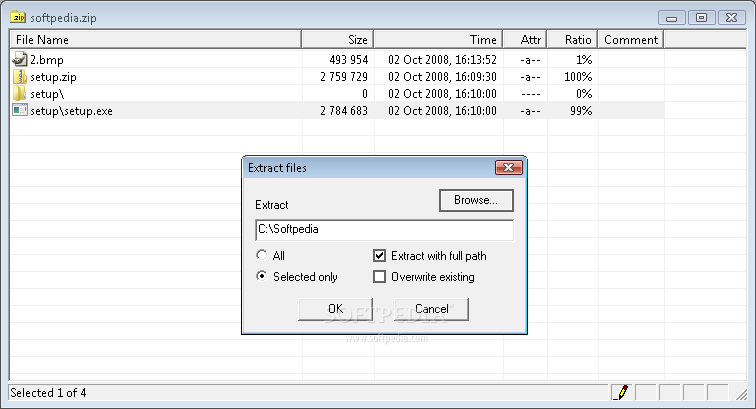
Task: Click the pencil icon in status bar
Action: click(x=622, y=392)
